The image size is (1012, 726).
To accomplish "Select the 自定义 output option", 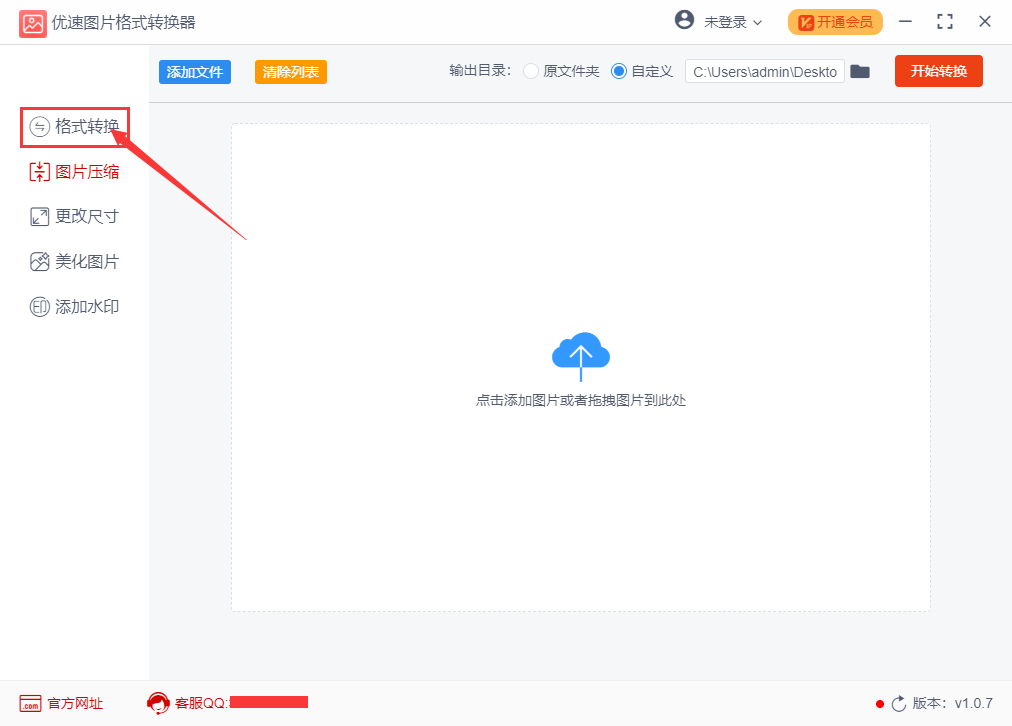I will (620, 71).
